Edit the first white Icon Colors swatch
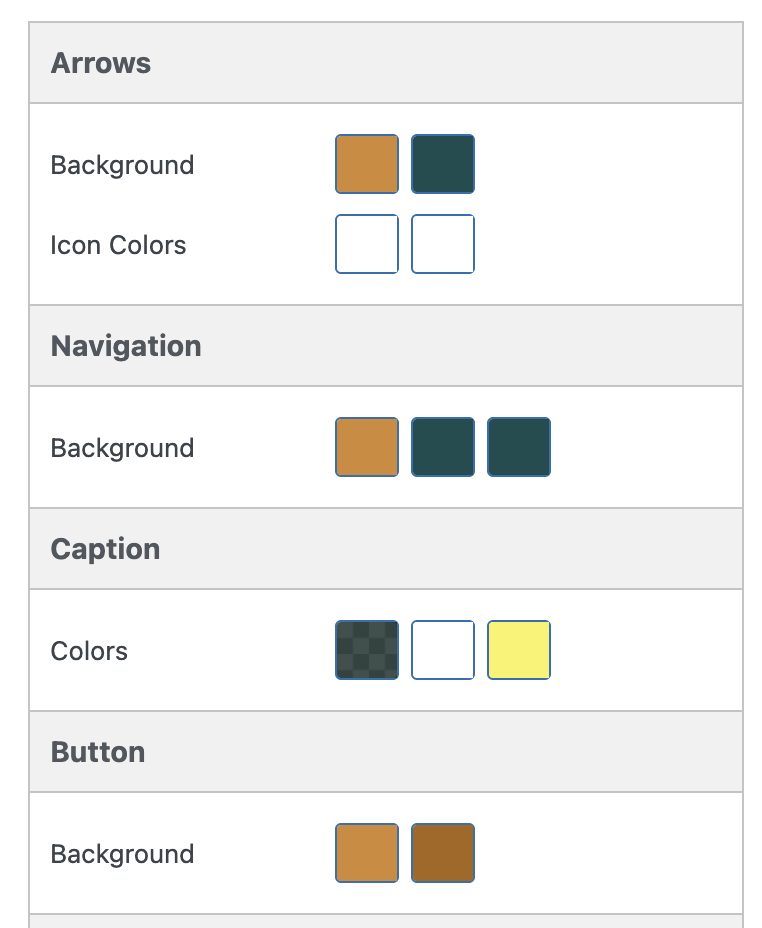Screen dimensions: 762x928 pos(366,244)
